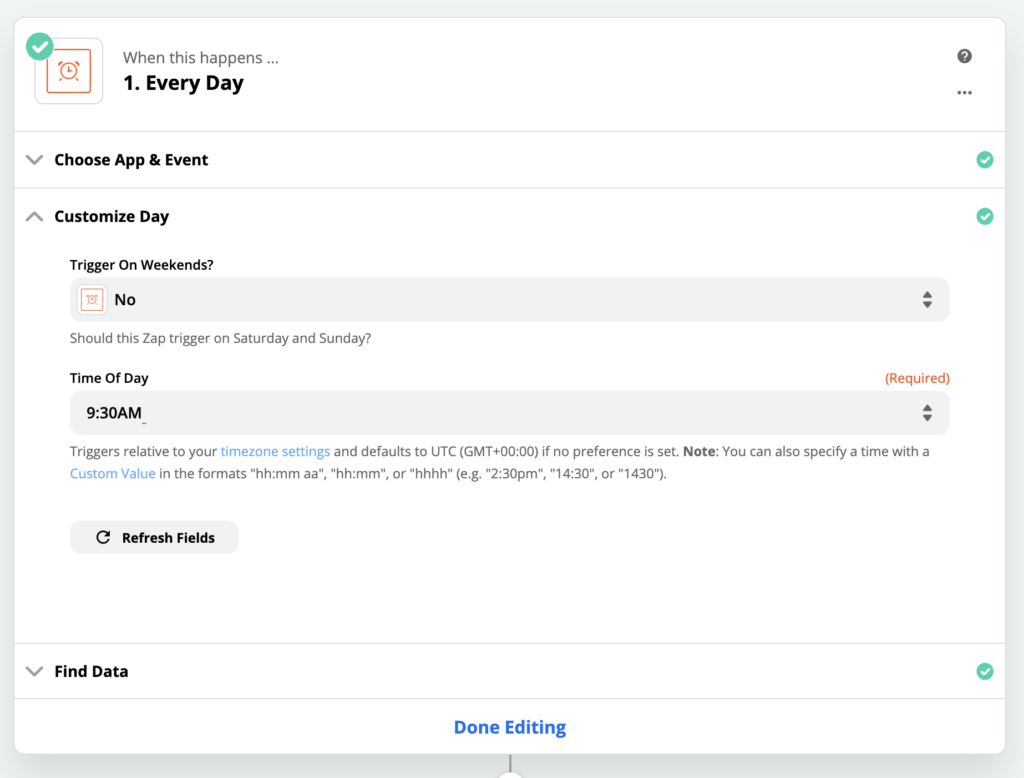The height and width of the screenshot is (778, 1024).
Task: Click the Custom Value link
Action: click(112, 473)
